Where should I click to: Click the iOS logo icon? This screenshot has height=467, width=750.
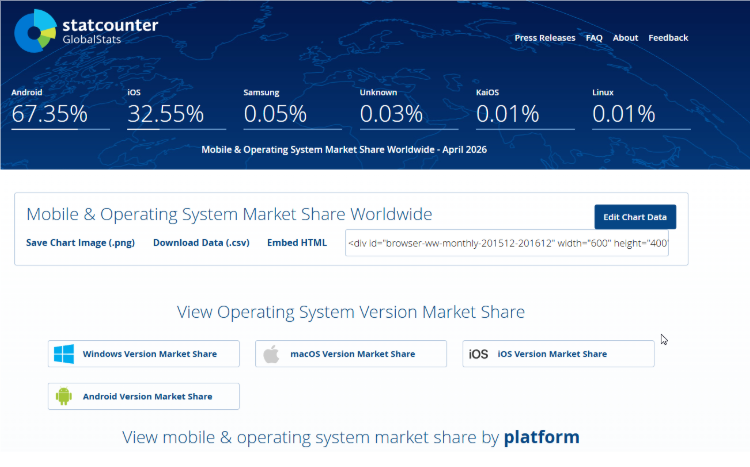click(478, 354)
